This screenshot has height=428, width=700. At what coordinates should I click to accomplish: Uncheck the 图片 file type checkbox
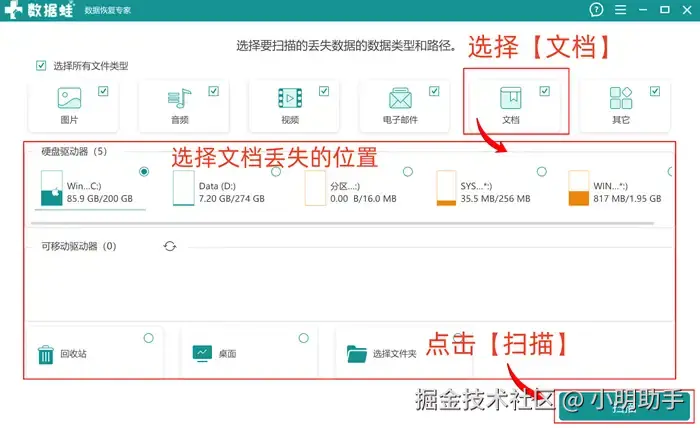point(103,91)
